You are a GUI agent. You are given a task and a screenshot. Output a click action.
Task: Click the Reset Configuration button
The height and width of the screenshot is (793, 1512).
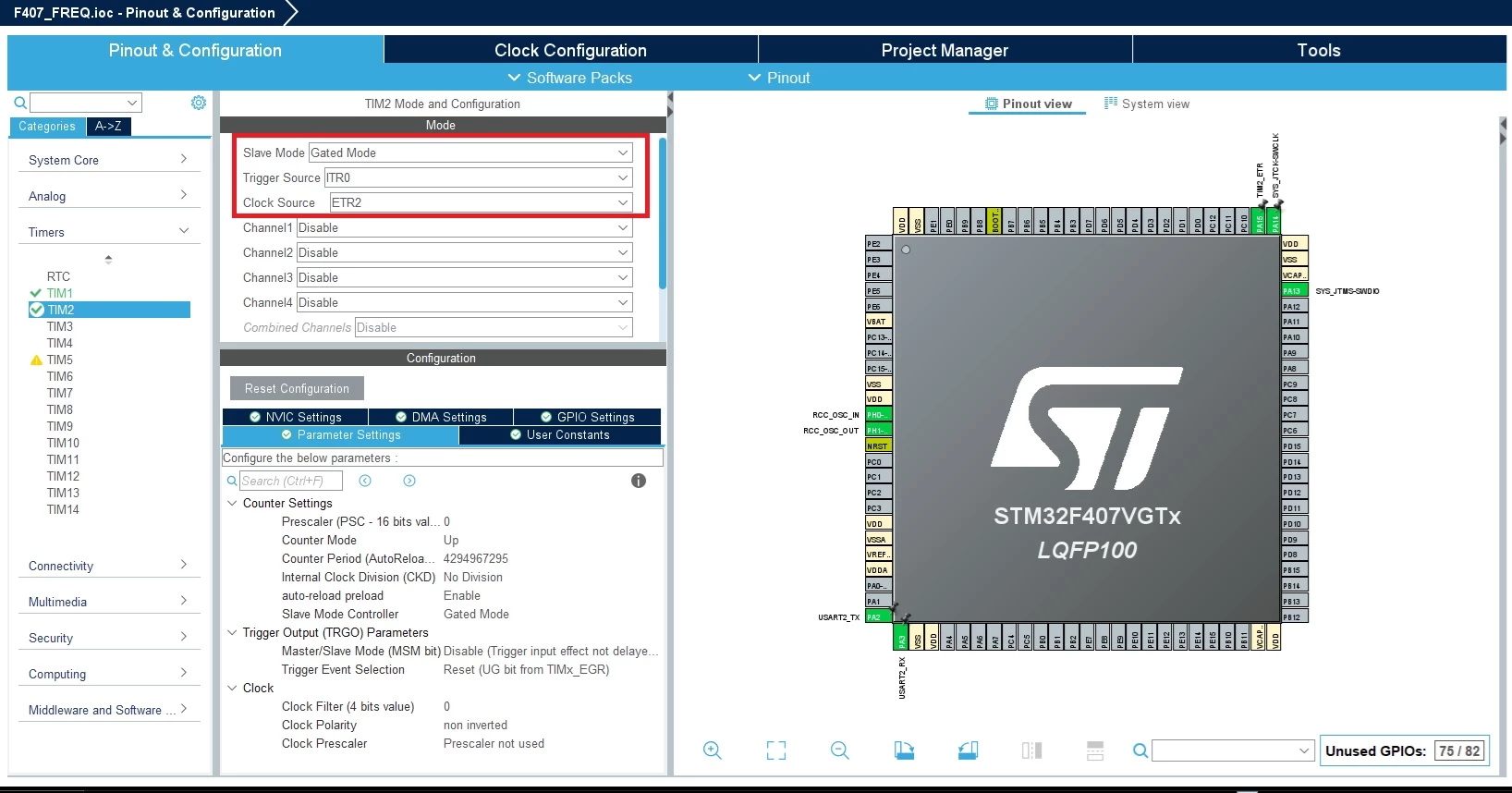[x=297, y=388]
